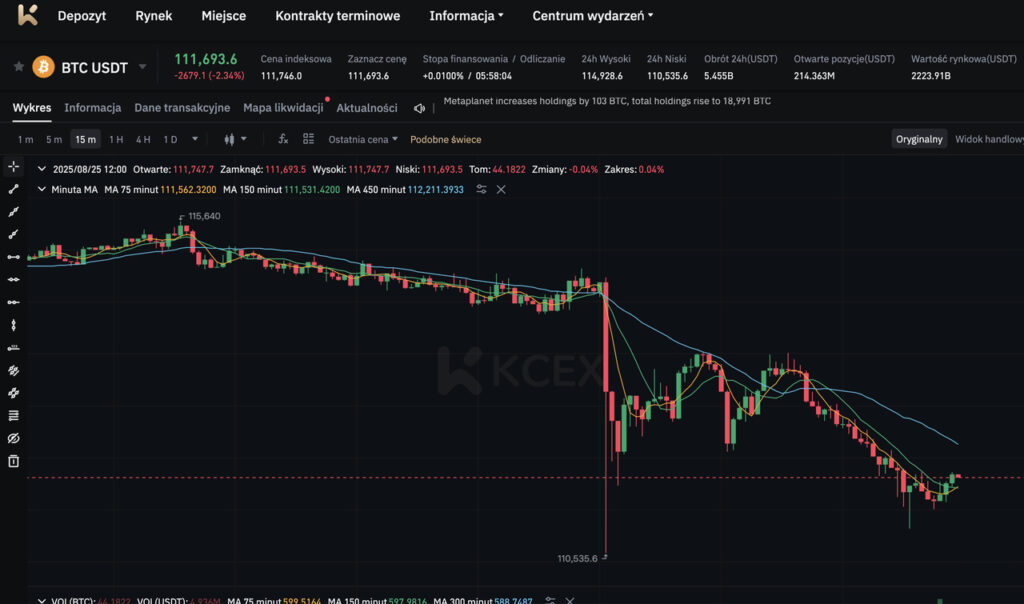Image resolution: width=1024 pixels, height=604 pixels.
Task: Expand more timeframes dropdown arrow
Action: (x=195, y=139)
